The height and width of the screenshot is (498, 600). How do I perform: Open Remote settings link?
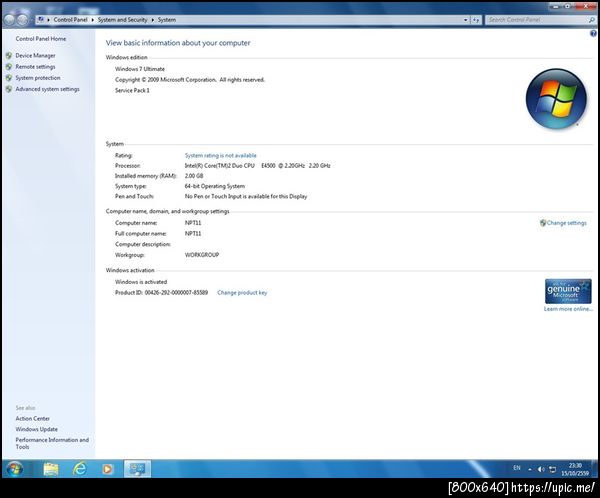tap(35, 67)
